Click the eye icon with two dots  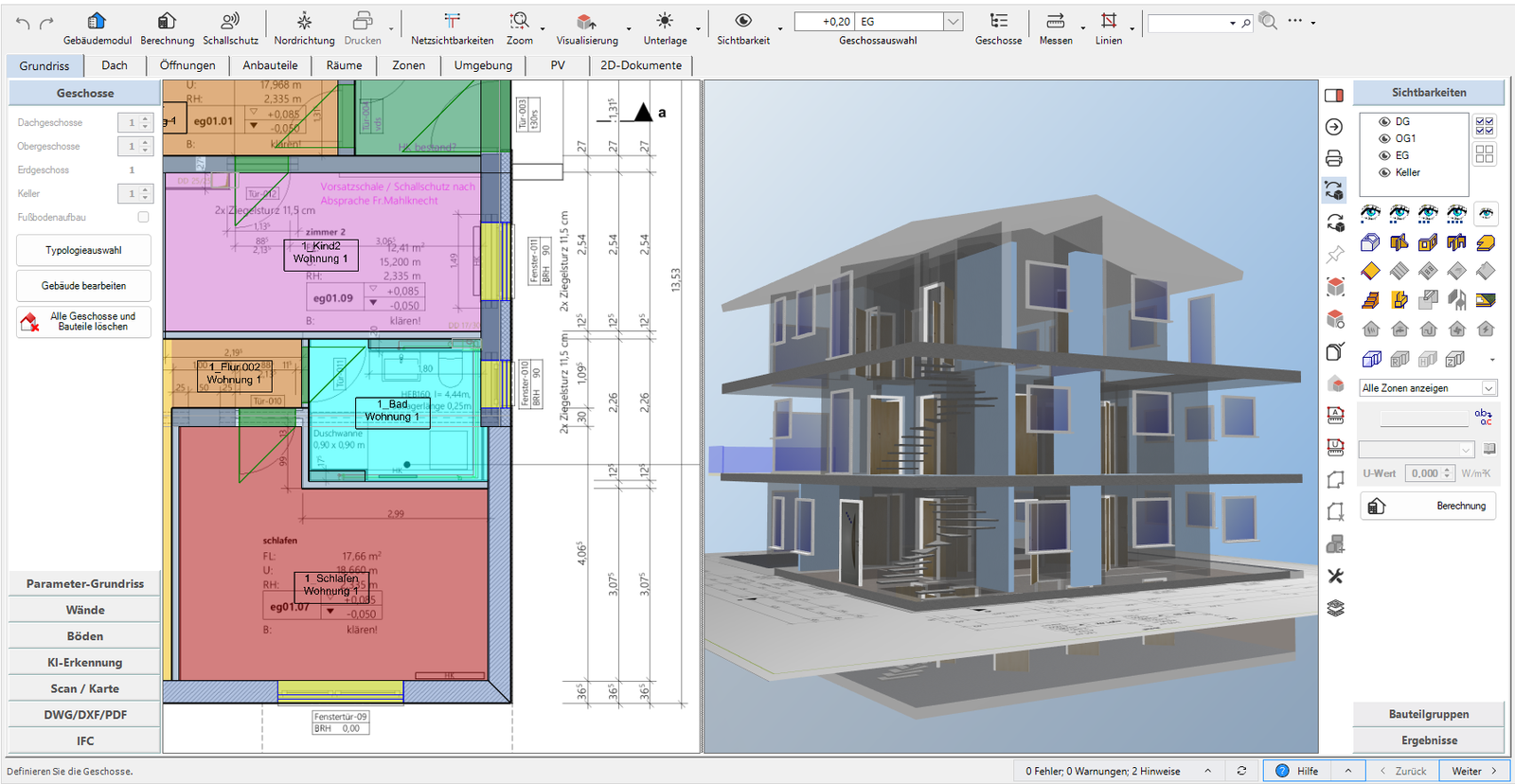point(1399,213)
